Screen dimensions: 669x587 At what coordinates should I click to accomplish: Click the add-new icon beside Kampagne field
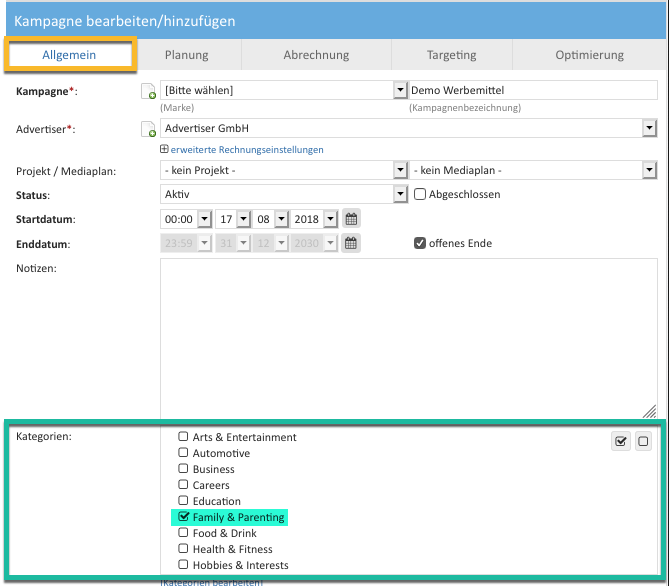click(148, 92)
